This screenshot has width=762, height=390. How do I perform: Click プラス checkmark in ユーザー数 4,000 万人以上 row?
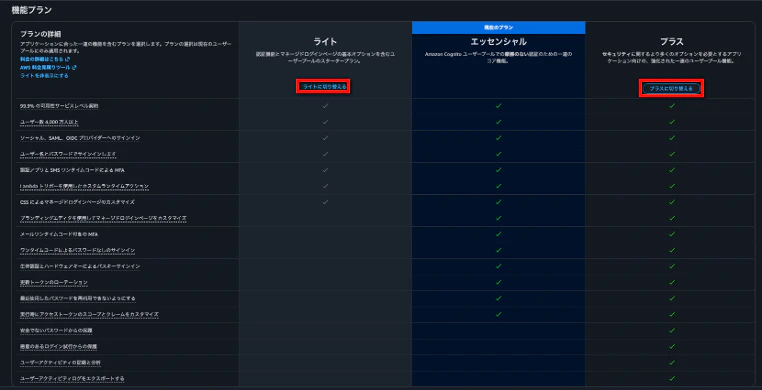pyautogui.click(x=672, y=121)
